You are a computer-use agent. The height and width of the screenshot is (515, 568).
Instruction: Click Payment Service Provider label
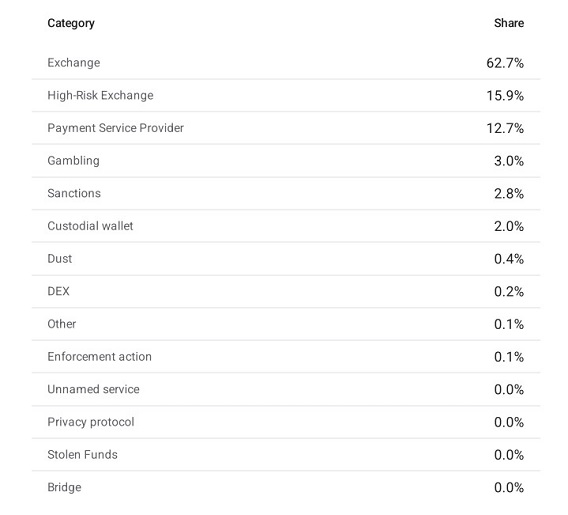(x=116, y=128)
